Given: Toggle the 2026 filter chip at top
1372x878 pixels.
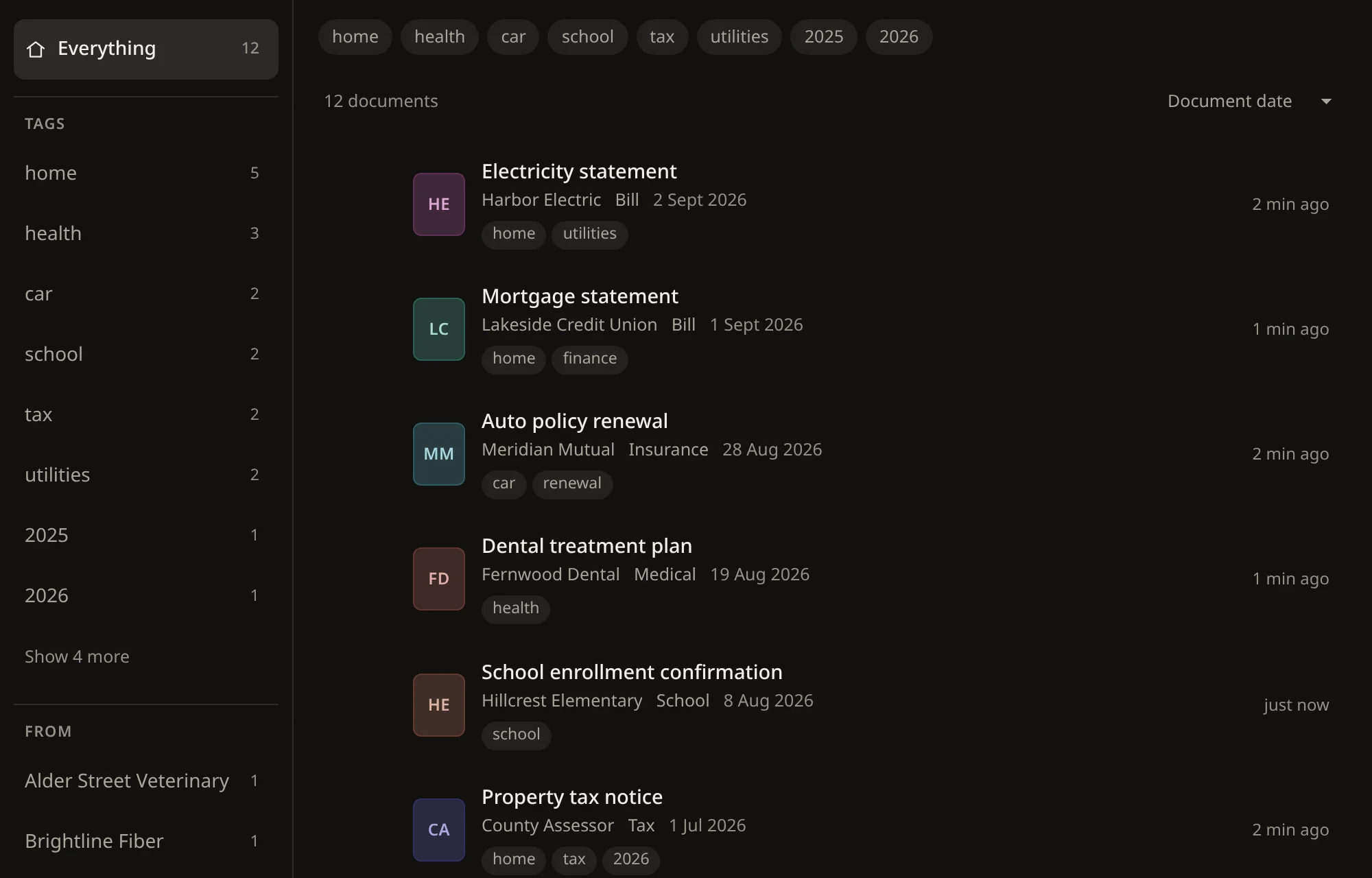Looking at the screenshot, I should pos(899,37).
